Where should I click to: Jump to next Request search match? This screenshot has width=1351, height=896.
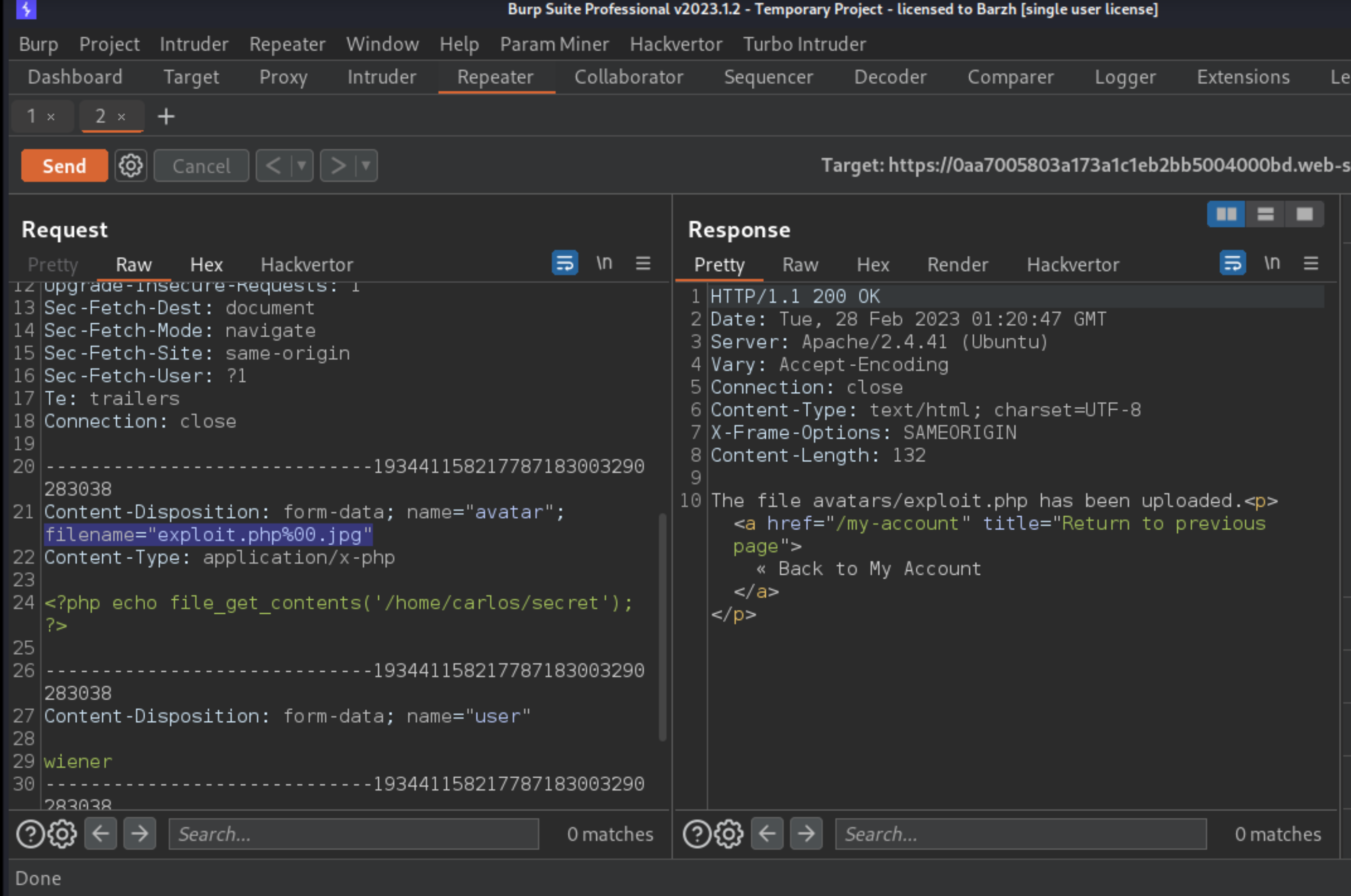pyautogui.click(x=139, y=834)
